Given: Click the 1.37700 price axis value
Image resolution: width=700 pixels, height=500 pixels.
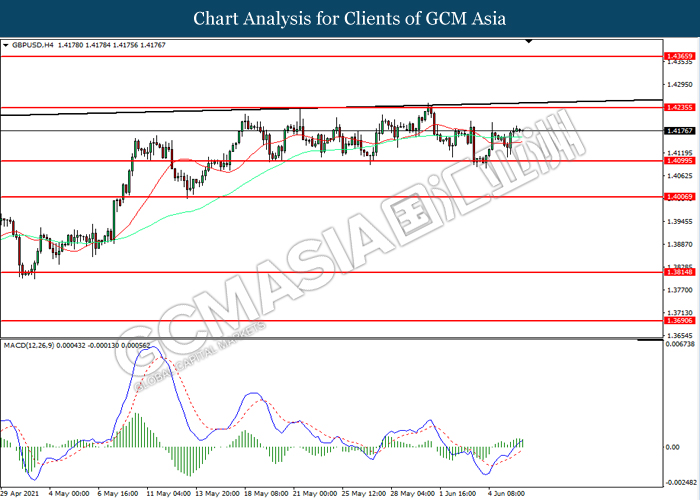Looking at the screenshot, I should [679, 290].
